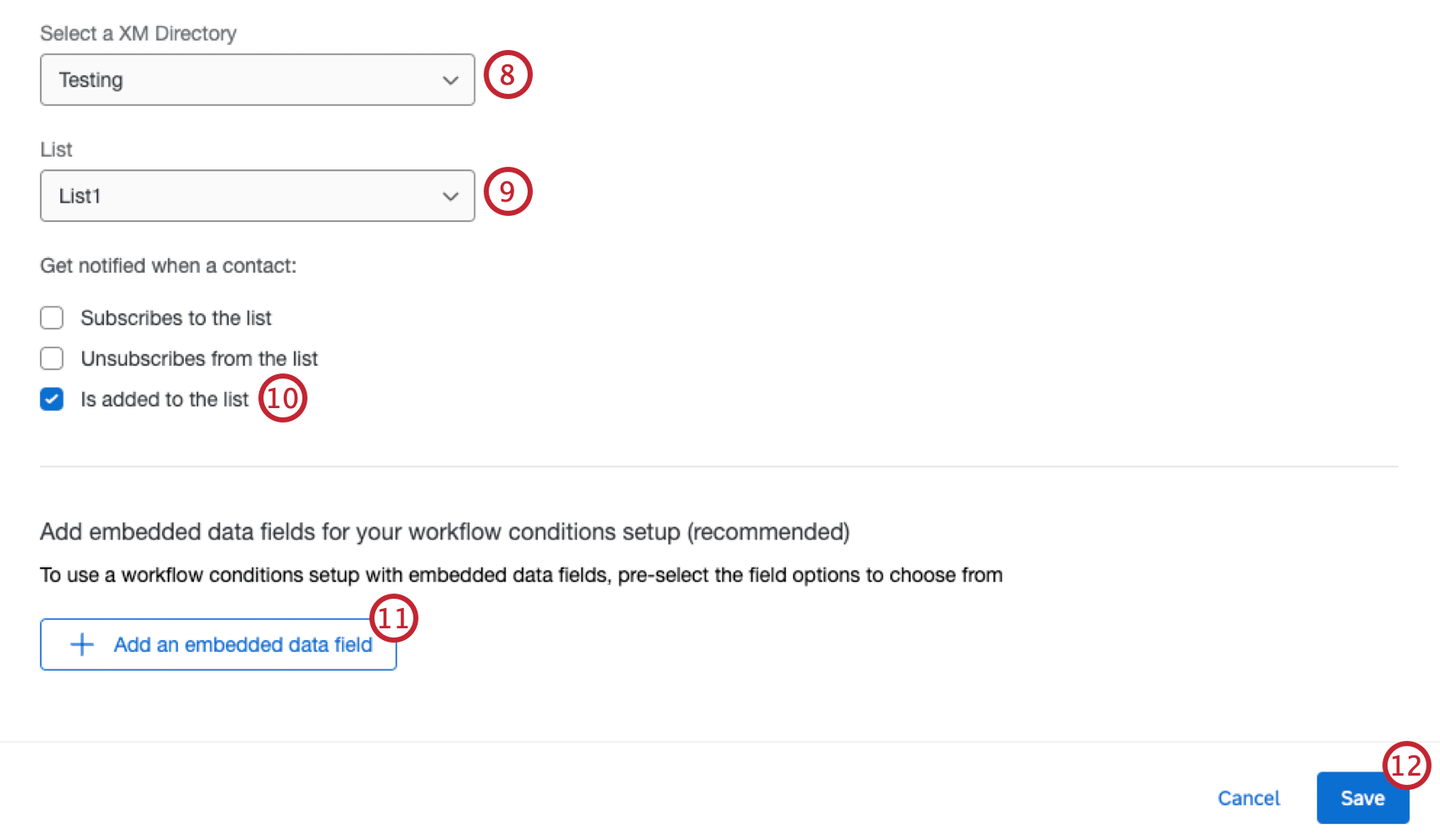Click the Unsubscribes from the list label
The image size is (1440, 840).
tap(198, 358)
